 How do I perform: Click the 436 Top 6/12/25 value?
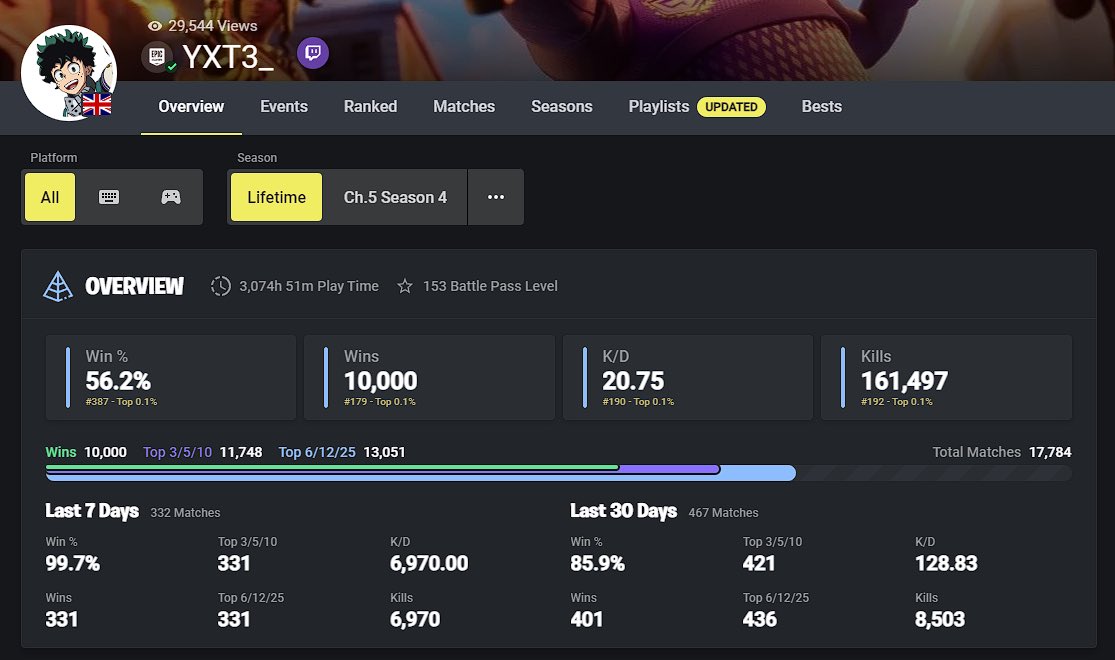[759, 619]
